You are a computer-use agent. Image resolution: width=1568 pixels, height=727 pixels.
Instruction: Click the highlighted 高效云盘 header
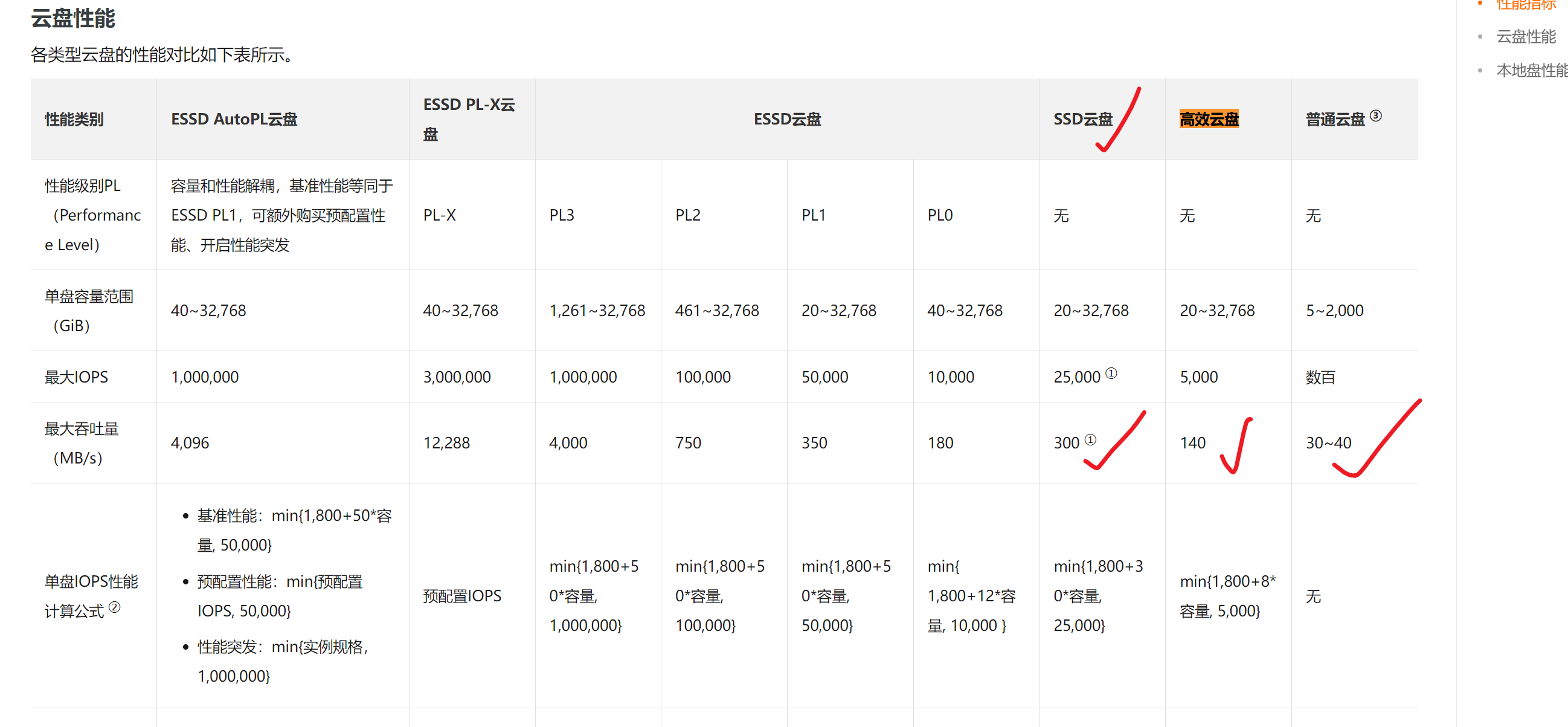click(x=1208, y=119)
